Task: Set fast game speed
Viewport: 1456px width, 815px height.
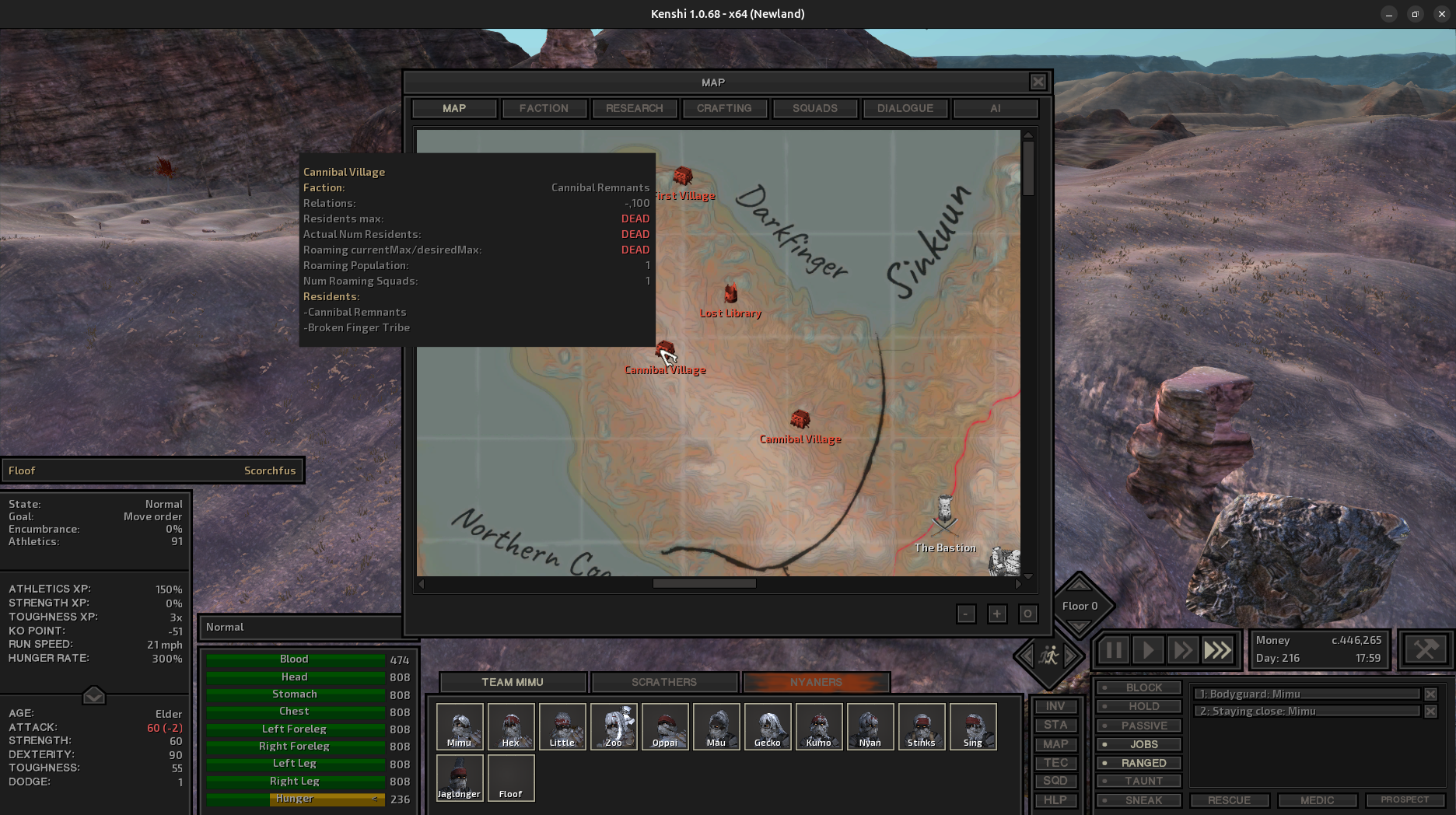Action: pyautogui.click(x=1182, y=650)
